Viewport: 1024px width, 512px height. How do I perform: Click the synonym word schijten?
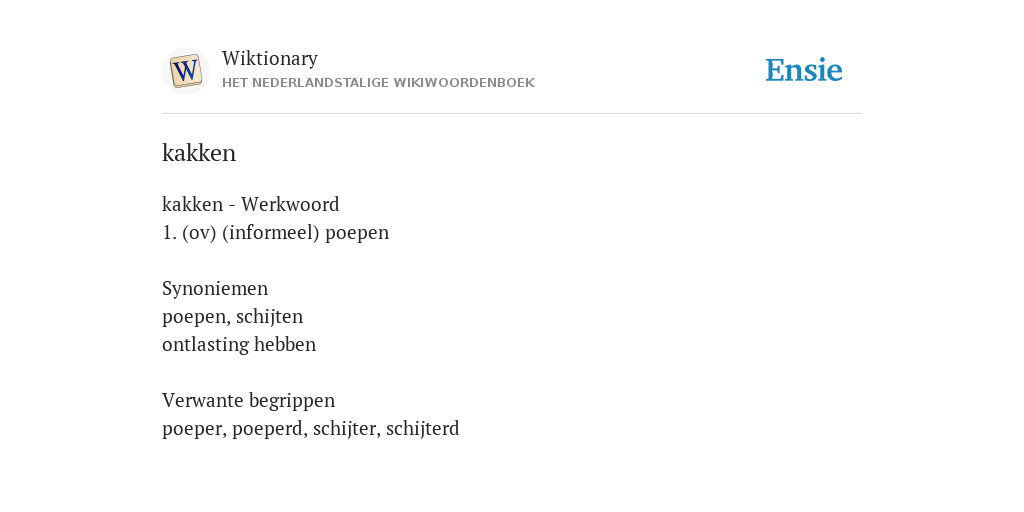(x=269, y=316)
